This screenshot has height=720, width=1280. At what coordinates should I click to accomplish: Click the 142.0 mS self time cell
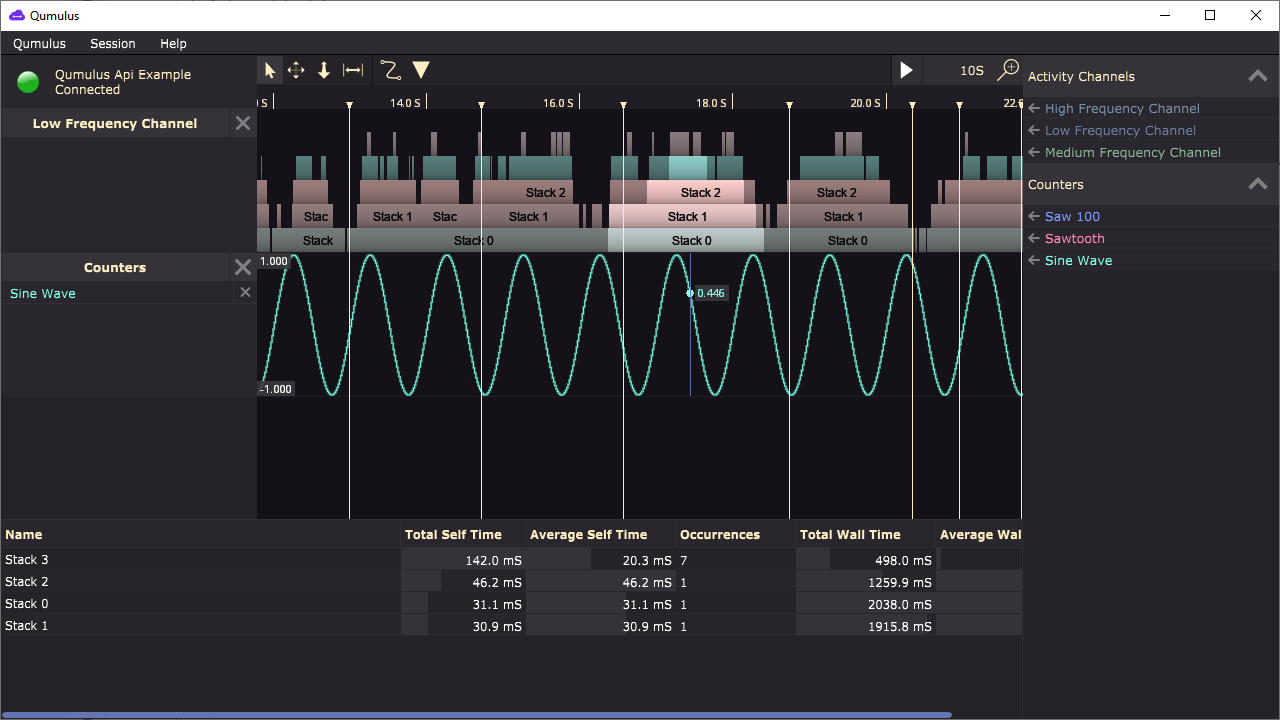pyautogui.click(x=463, y=560)
